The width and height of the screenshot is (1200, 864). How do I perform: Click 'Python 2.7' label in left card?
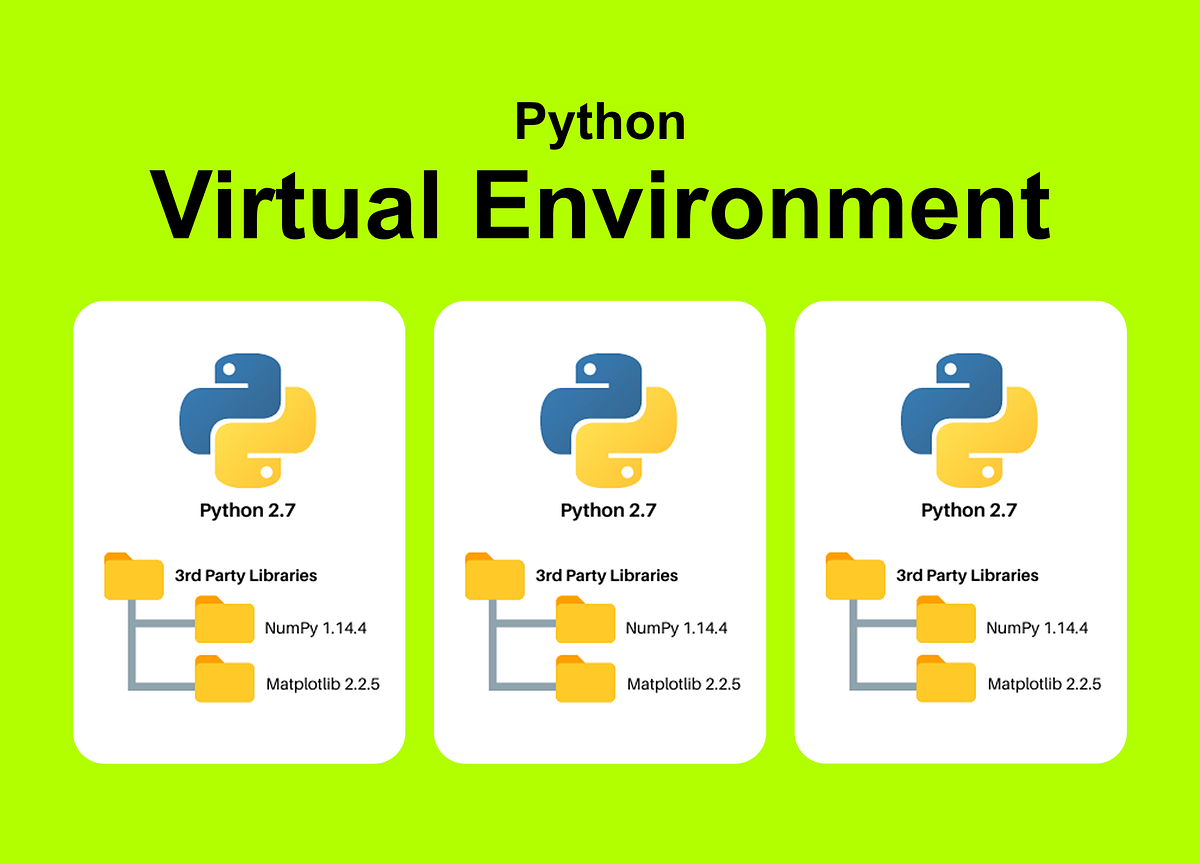[248, 511]
